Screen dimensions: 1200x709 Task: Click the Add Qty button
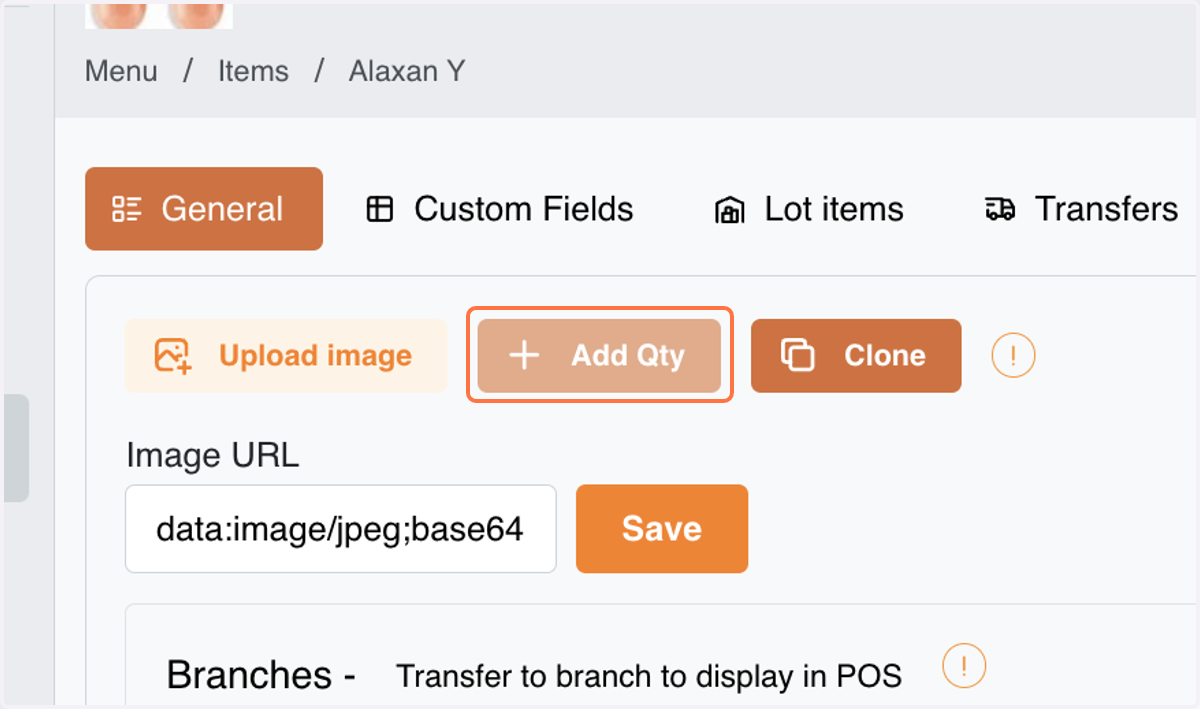(600, 356)
